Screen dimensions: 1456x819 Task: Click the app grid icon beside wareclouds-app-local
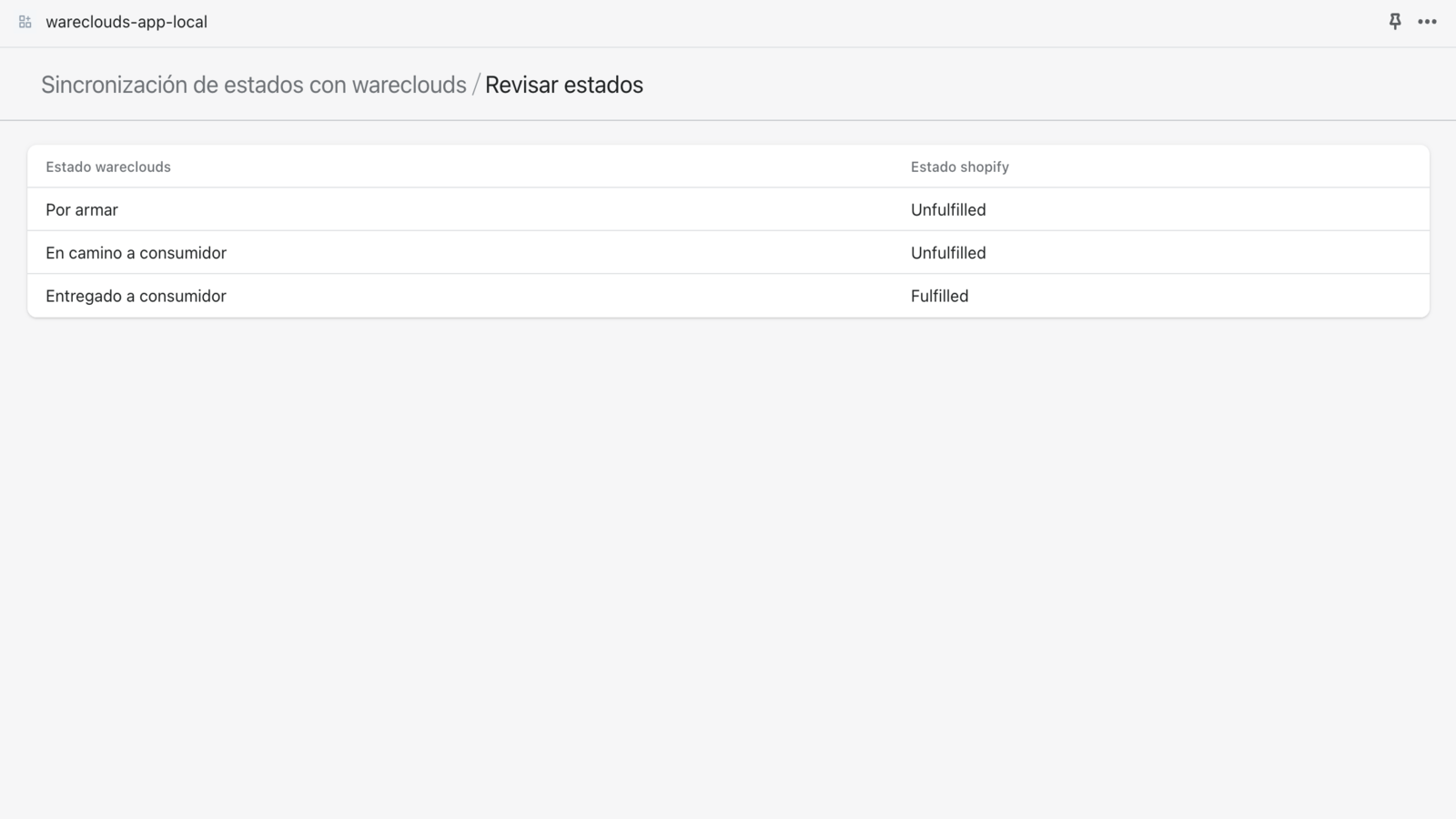(25, 22)
